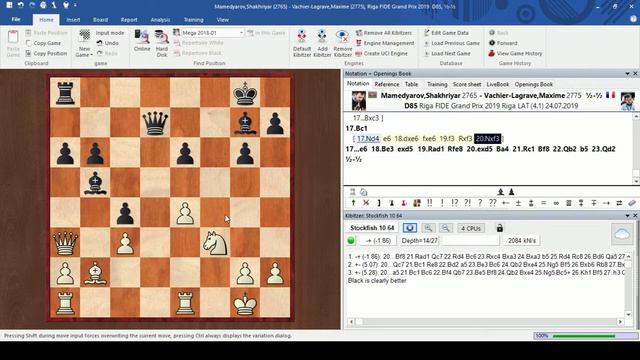Viewport: 640px width, 360px height.
Task: Click the black queen on d7
Action: [x=155, y=122]
